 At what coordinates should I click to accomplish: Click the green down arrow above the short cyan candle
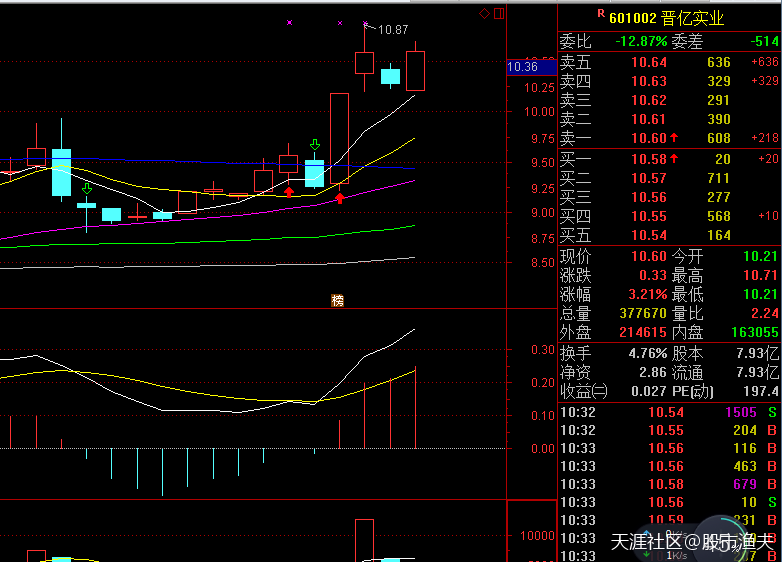pos(87,188)
